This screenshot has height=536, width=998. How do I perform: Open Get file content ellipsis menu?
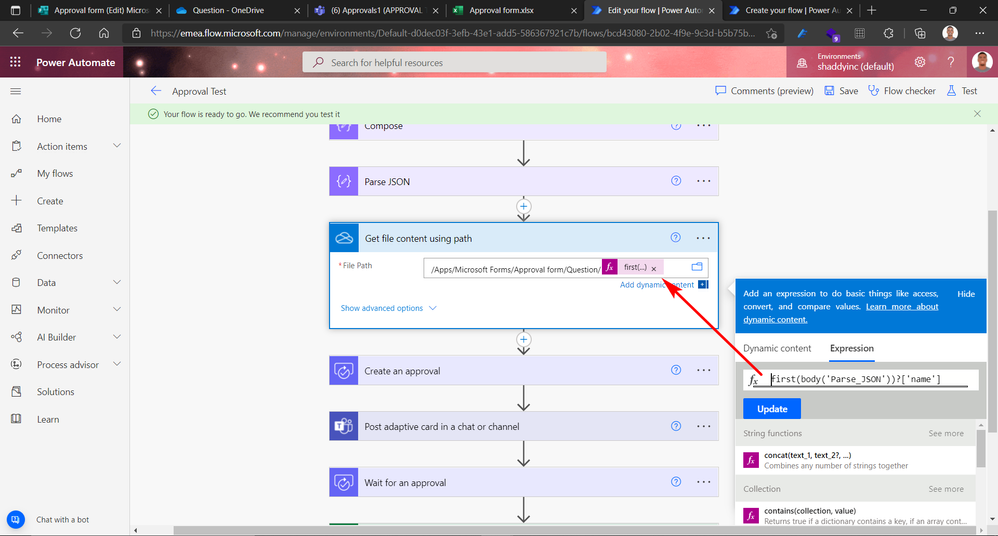pyautogui.click(x=703, y=238)
